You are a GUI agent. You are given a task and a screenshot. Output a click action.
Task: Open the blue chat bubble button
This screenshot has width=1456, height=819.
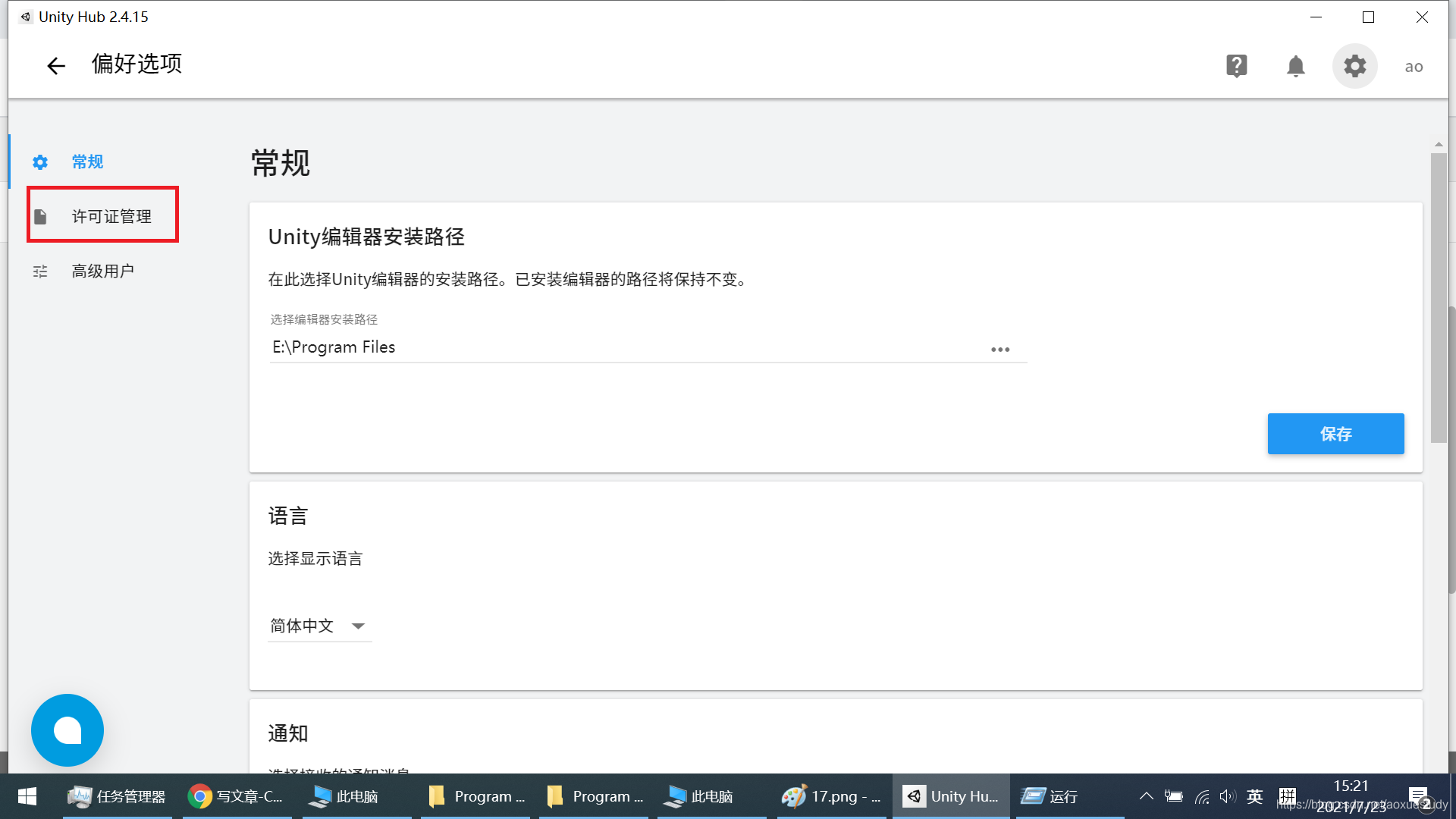point(67,730)
